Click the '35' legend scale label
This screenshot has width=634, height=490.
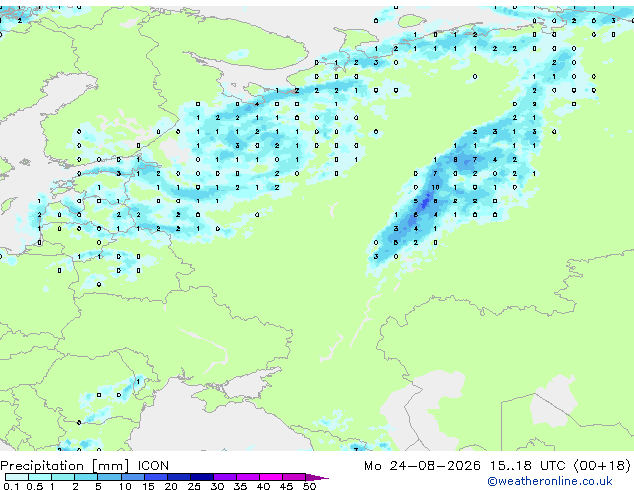pyautogui.click(x=240, y=486)
